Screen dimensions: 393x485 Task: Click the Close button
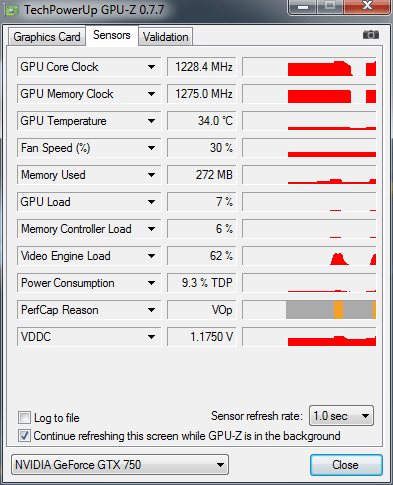tap(346, 465)
